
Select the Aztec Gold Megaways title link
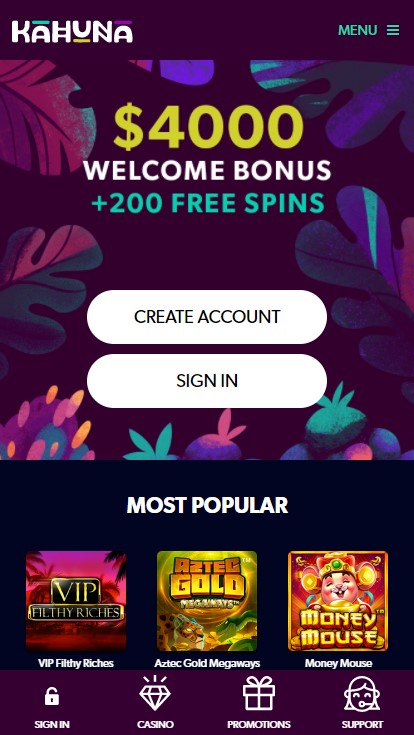[x=207, y=663]
